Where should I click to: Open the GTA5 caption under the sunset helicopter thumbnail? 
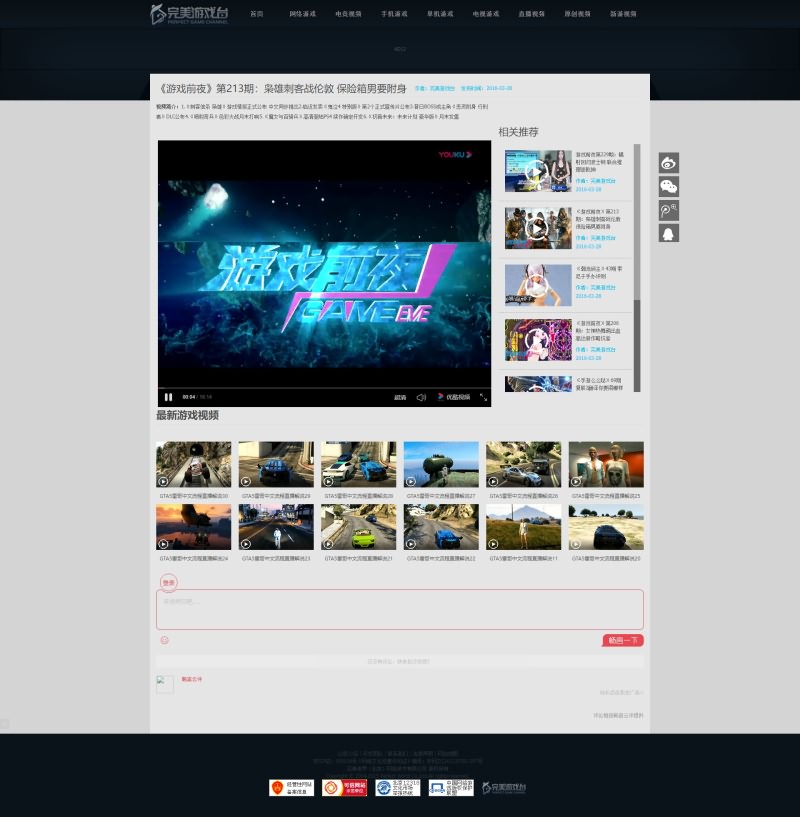tap(193, 559)
